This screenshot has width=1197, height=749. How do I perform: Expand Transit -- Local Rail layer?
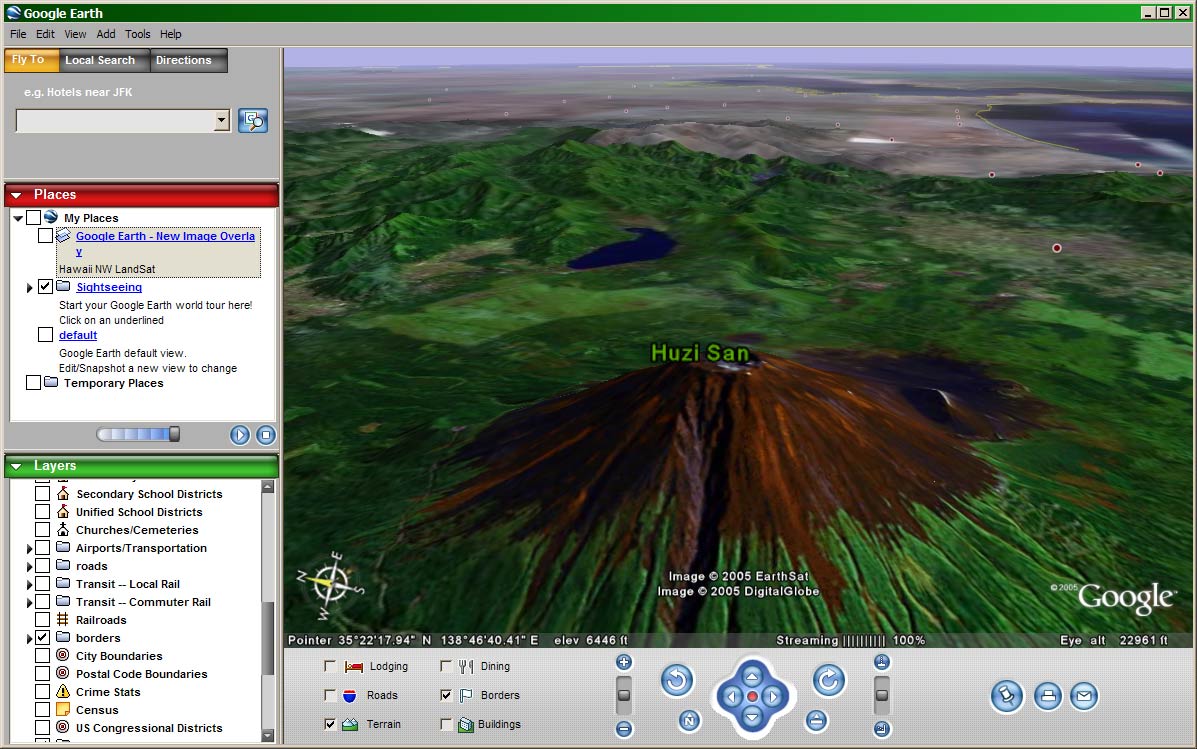pyautogui.click(x=30, y=585)
